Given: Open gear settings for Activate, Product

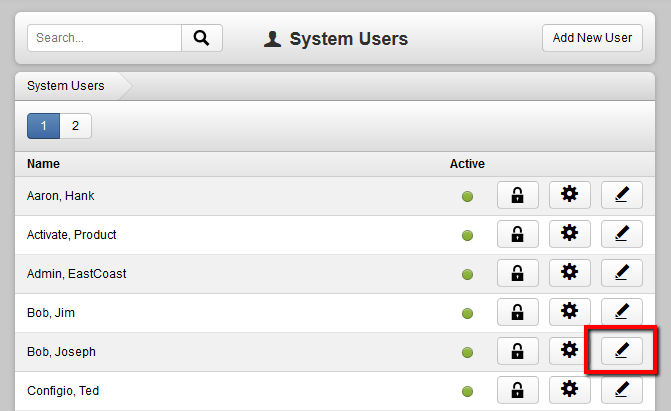Looking at the screenshot, I should click(570, 234).
